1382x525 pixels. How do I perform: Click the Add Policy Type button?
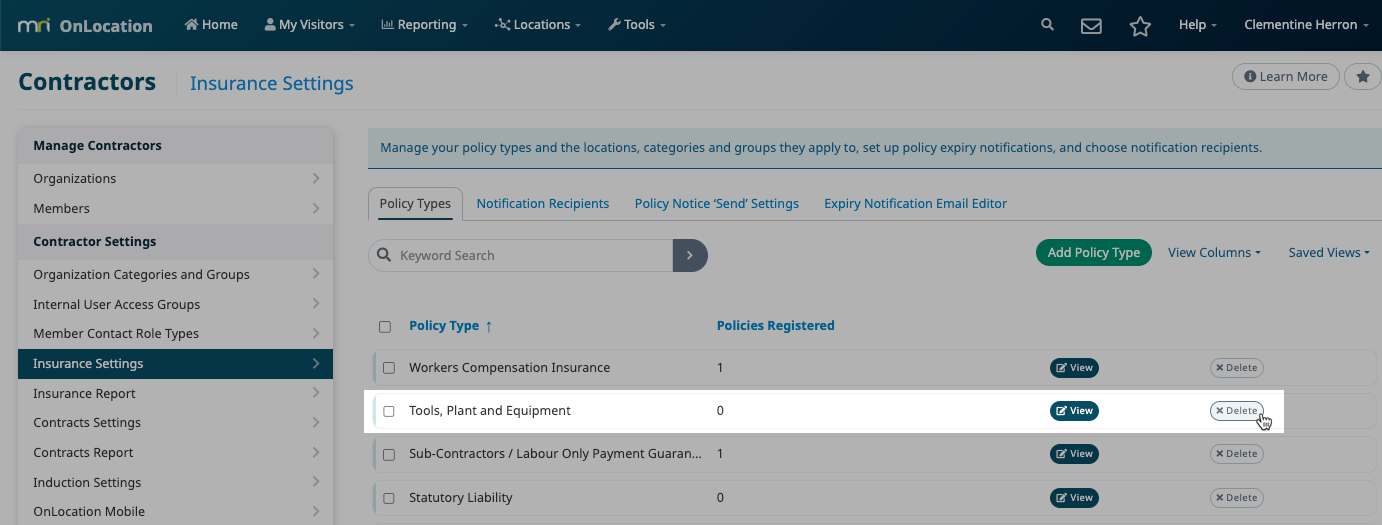[1094, 253]
